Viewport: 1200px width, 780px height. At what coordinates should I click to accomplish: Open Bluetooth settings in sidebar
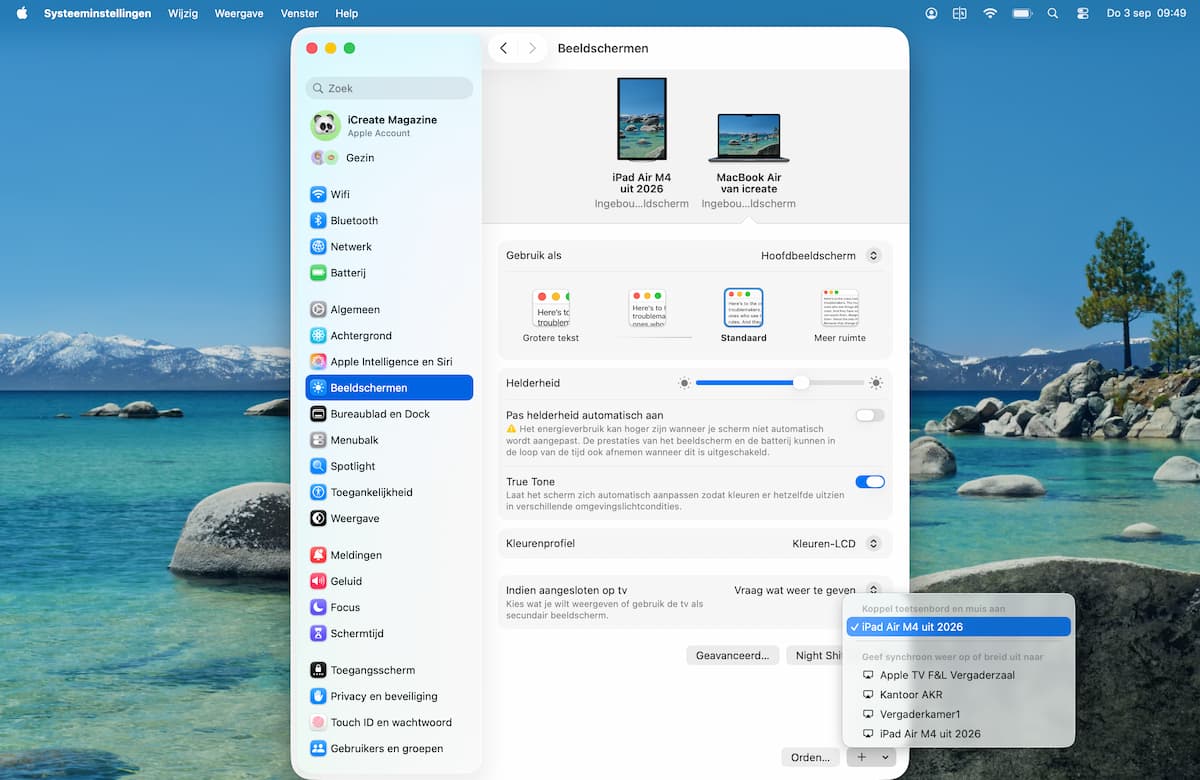(389, 220)
